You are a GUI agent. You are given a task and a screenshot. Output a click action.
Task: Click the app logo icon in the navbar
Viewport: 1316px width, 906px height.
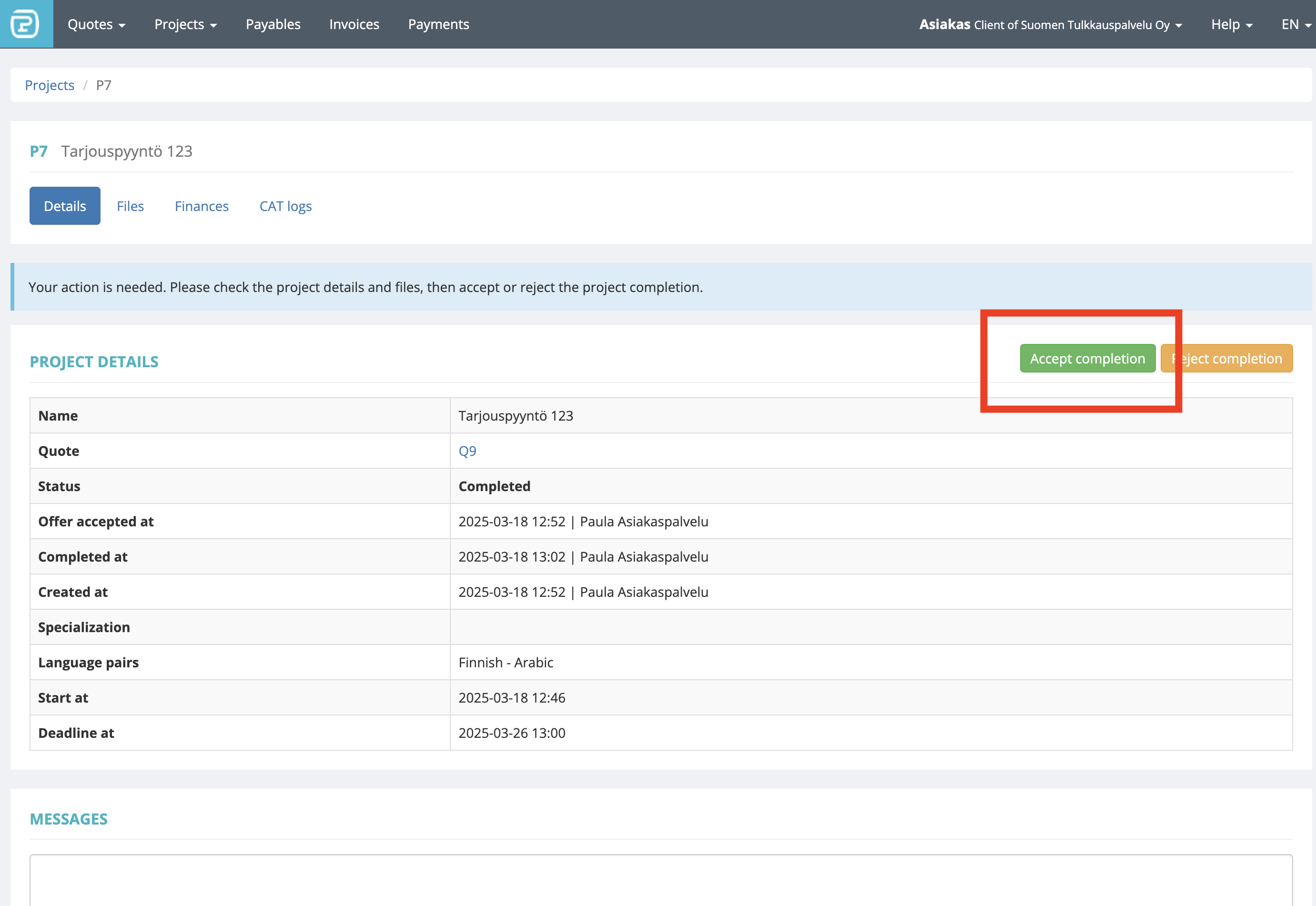click(26, 24)
